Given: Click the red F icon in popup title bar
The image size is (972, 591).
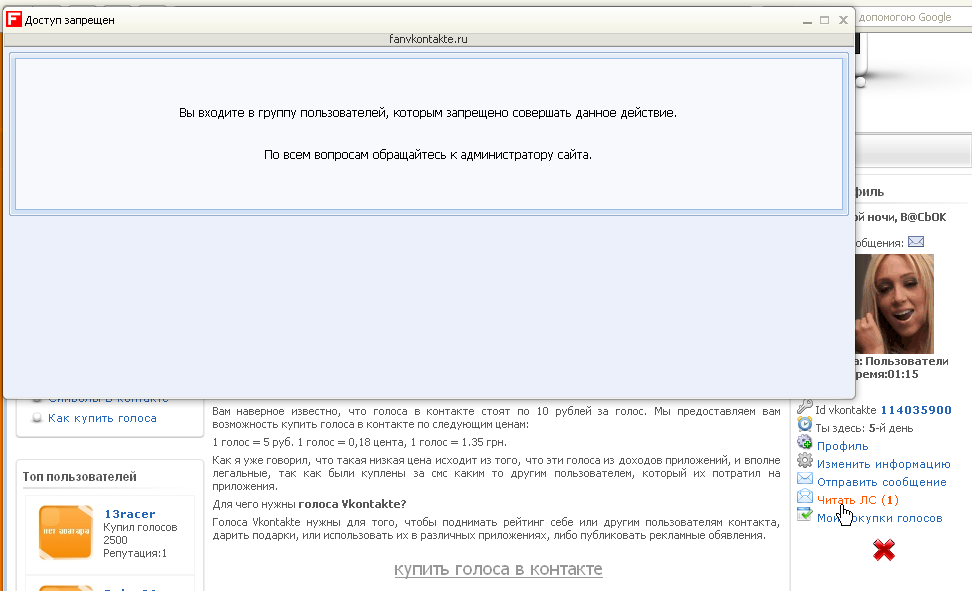Looking at the screenshot, I should (x=14, y=19).
